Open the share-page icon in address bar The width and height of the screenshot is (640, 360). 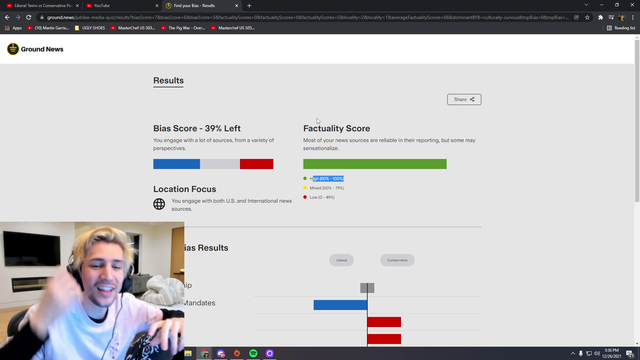pos(576,18)
